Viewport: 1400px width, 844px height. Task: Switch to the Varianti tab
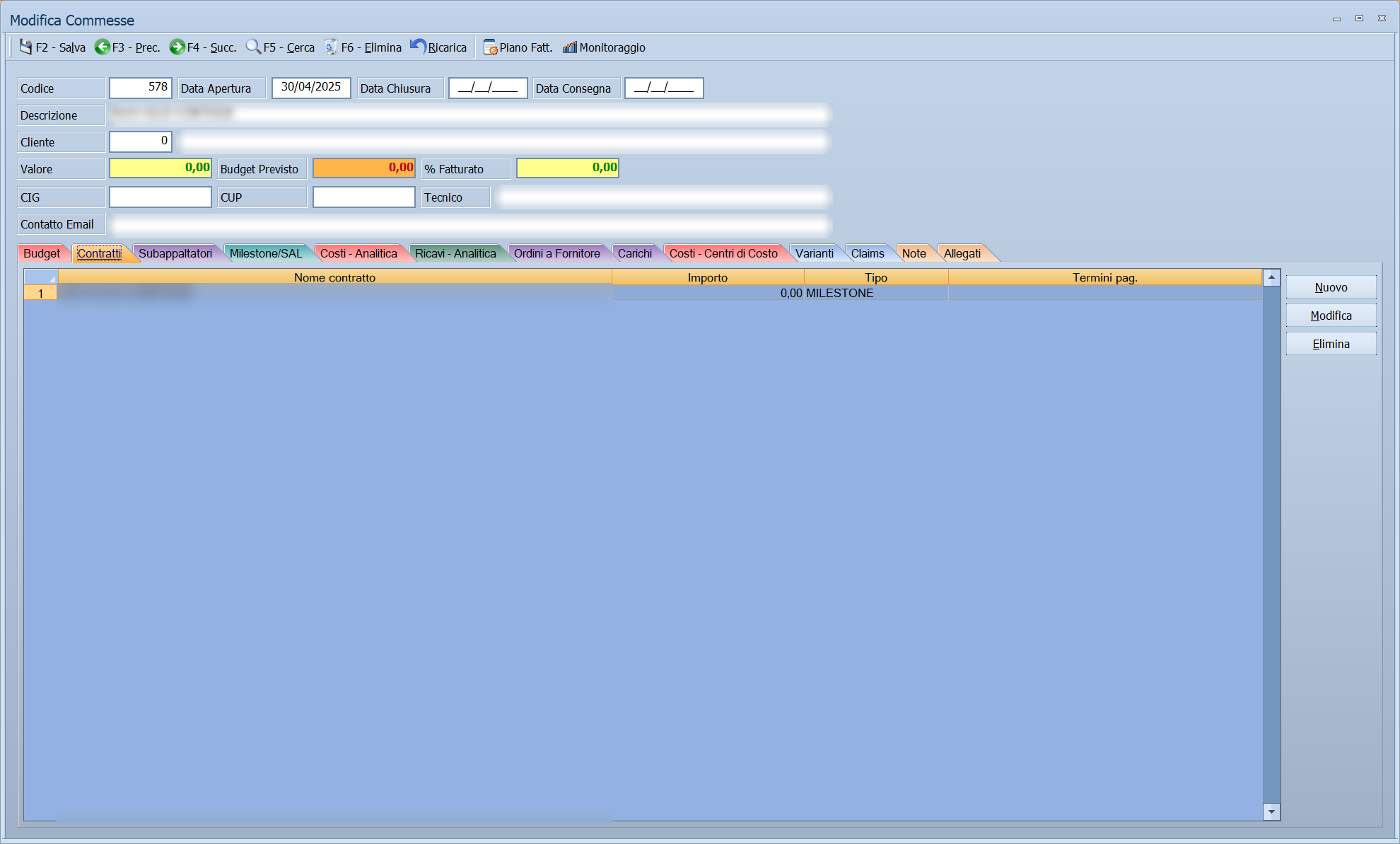point(815,253)
